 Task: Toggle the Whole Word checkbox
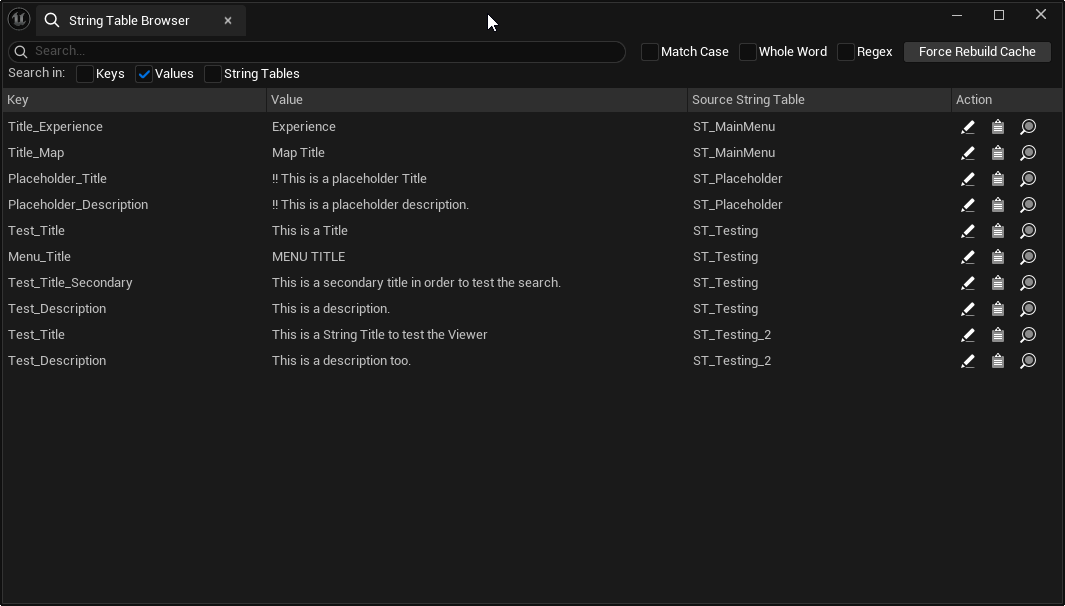[x=748, y=52]
